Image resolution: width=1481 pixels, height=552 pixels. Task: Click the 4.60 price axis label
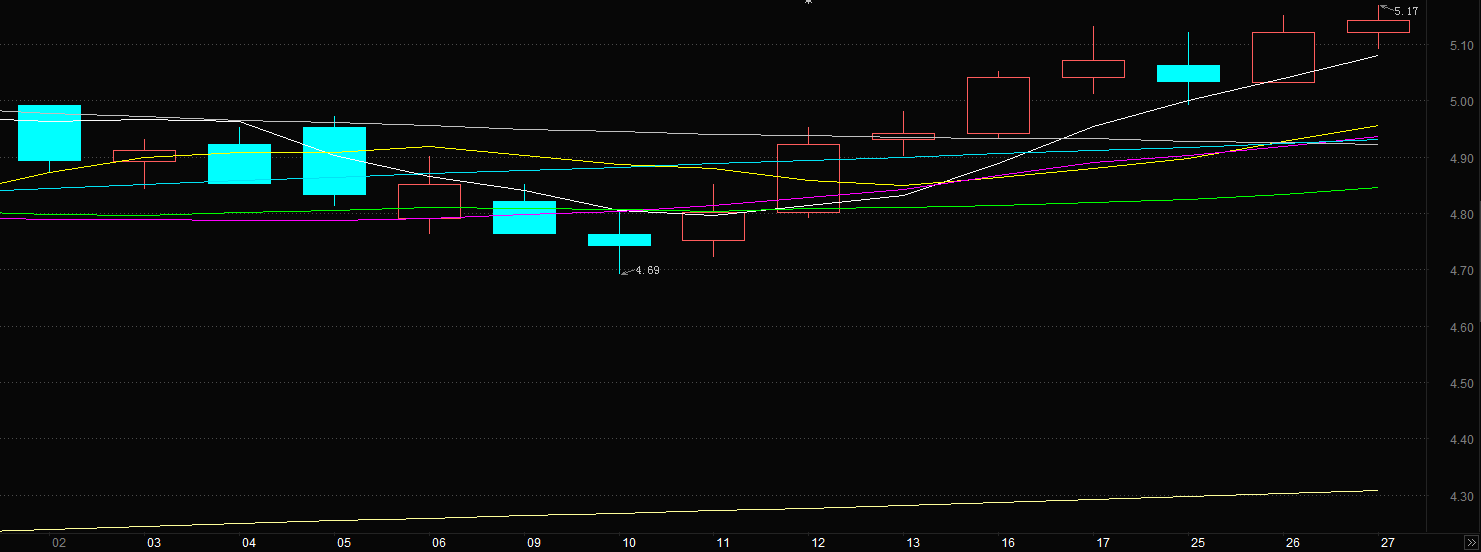click(x=1460, y=328)
